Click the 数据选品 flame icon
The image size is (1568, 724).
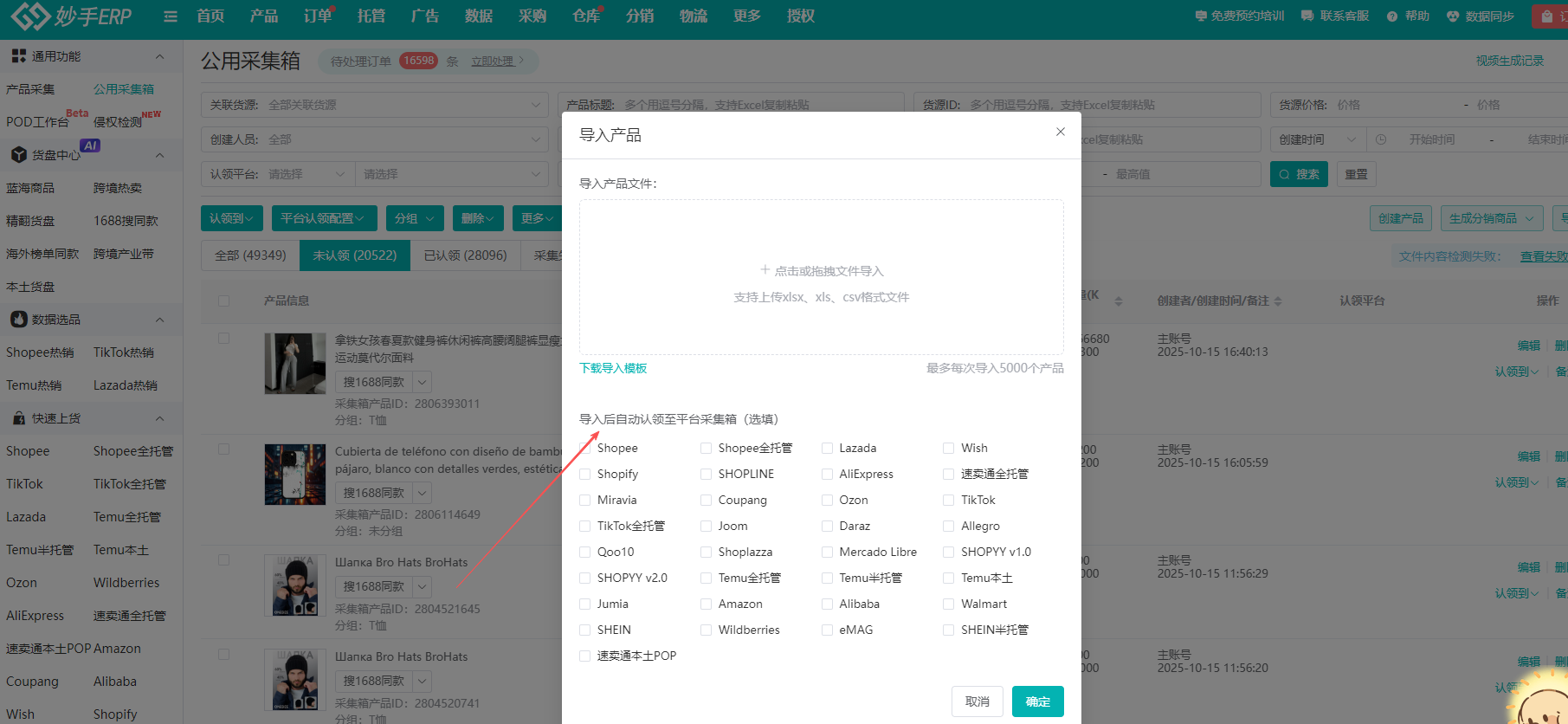[18, 320]
